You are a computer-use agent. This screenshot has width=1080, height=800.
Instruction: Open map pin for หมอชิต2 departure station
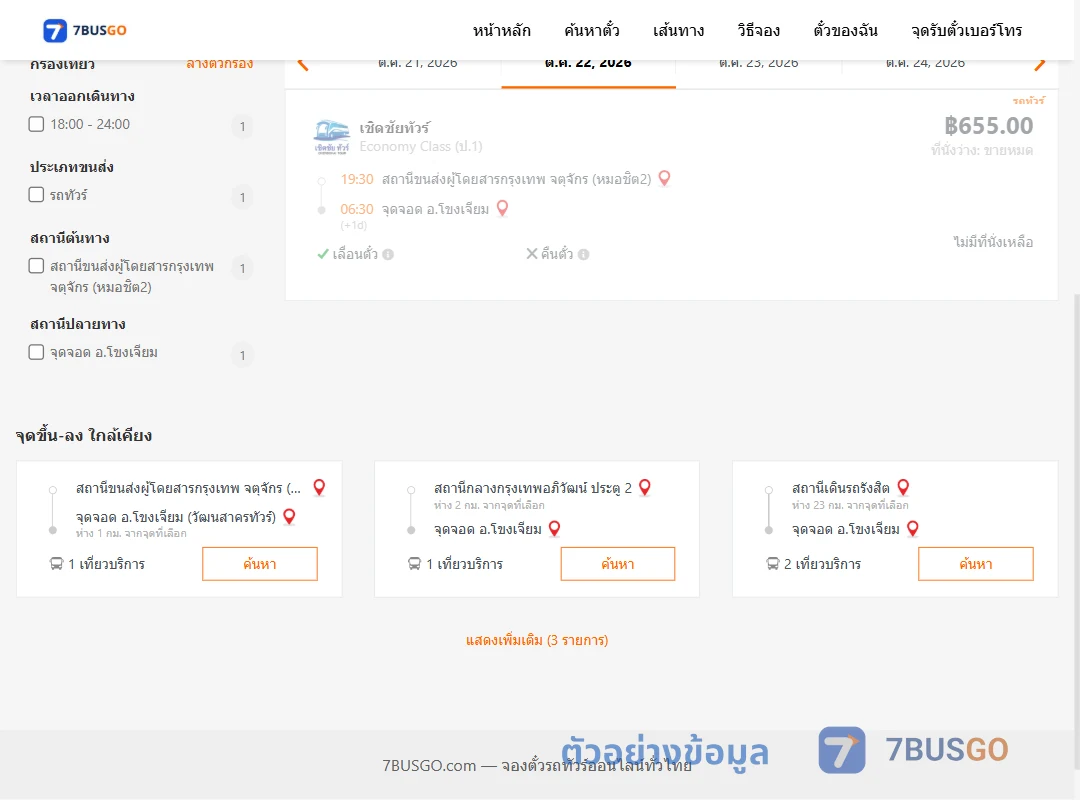pos(664,178)
